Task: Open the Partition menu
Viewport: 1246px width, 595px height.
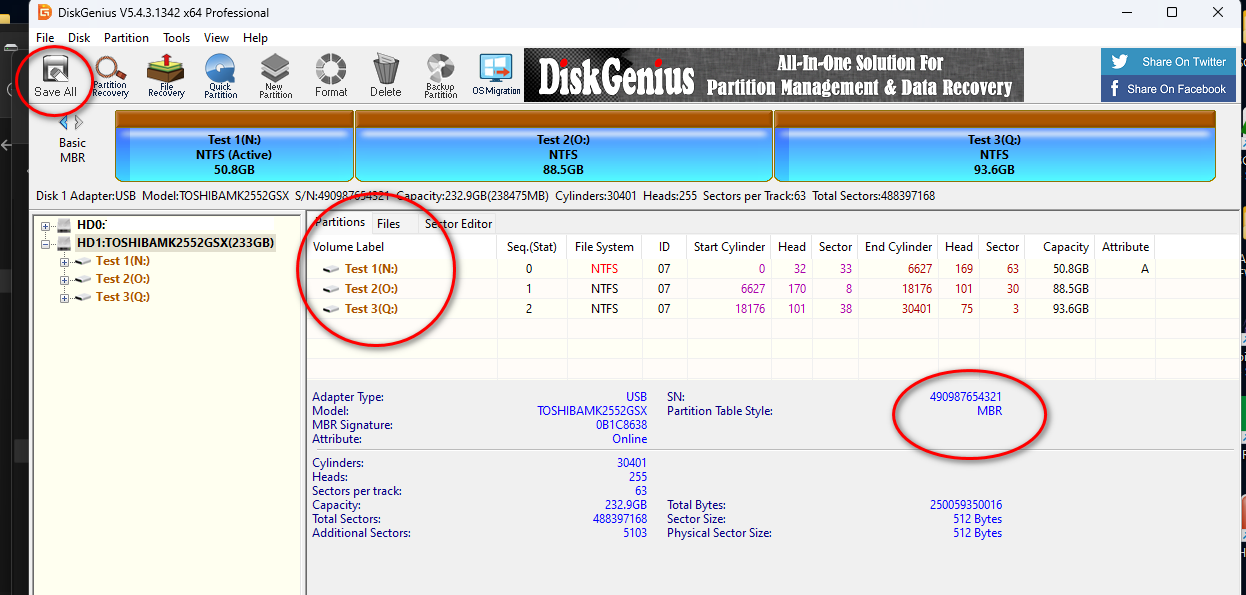Action: [x=127, y=38]
